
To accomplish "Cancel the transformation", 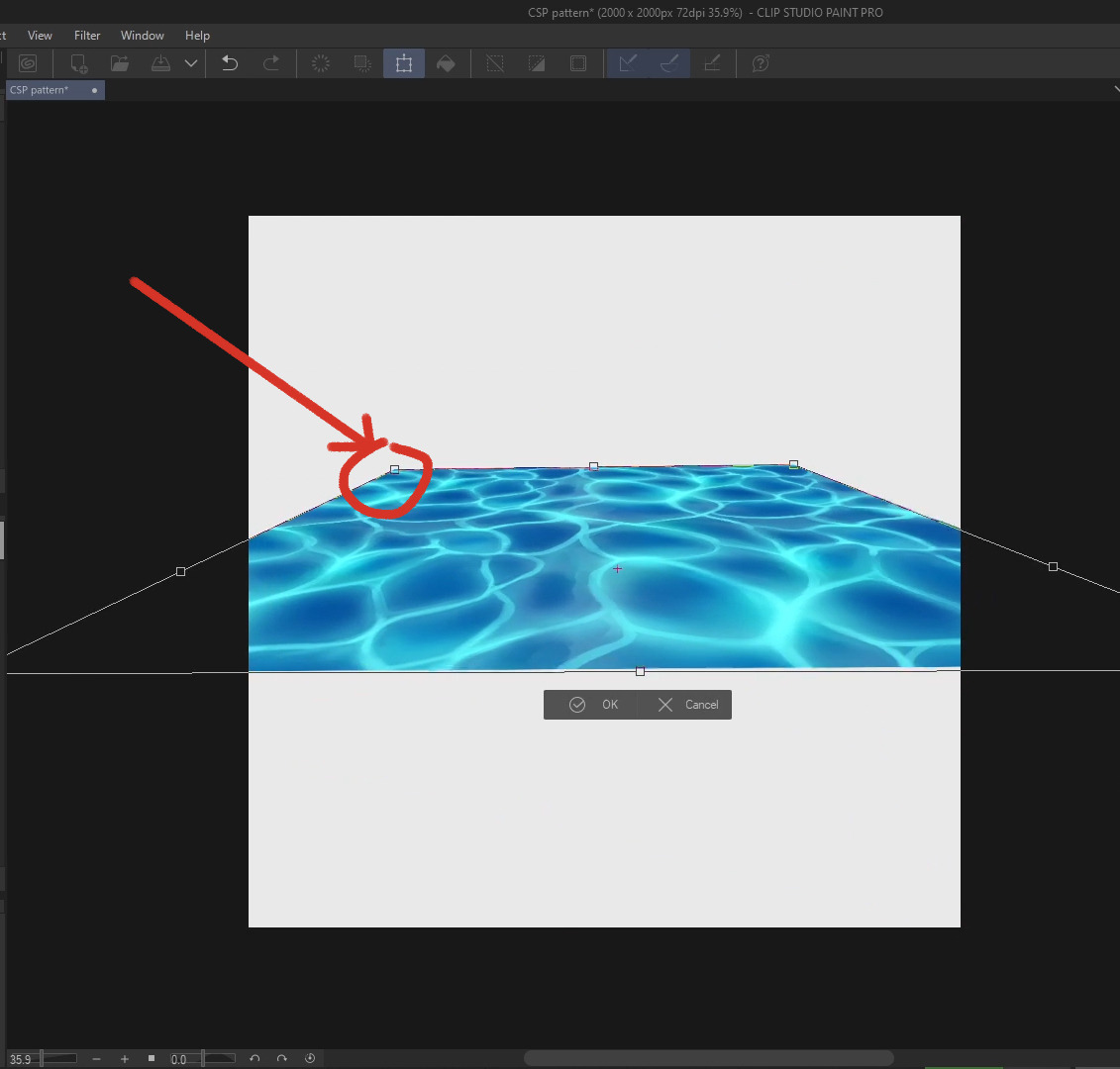I will [689, 705].
